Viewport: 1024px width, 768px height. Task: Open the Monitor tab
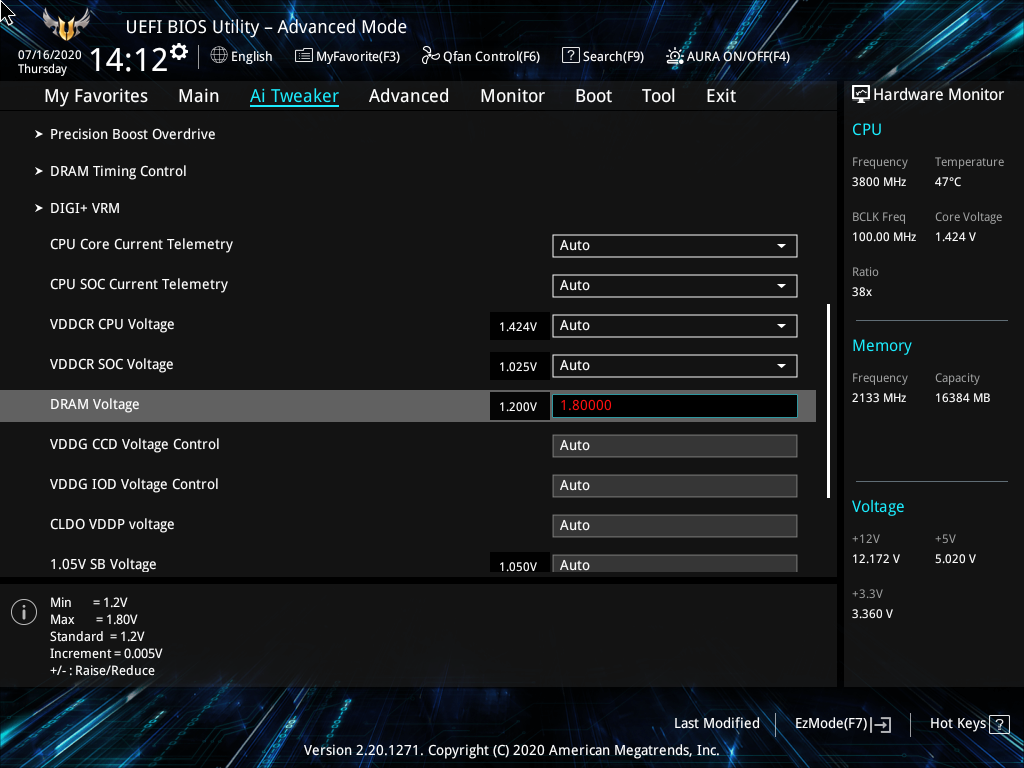[x=512, y=96]
